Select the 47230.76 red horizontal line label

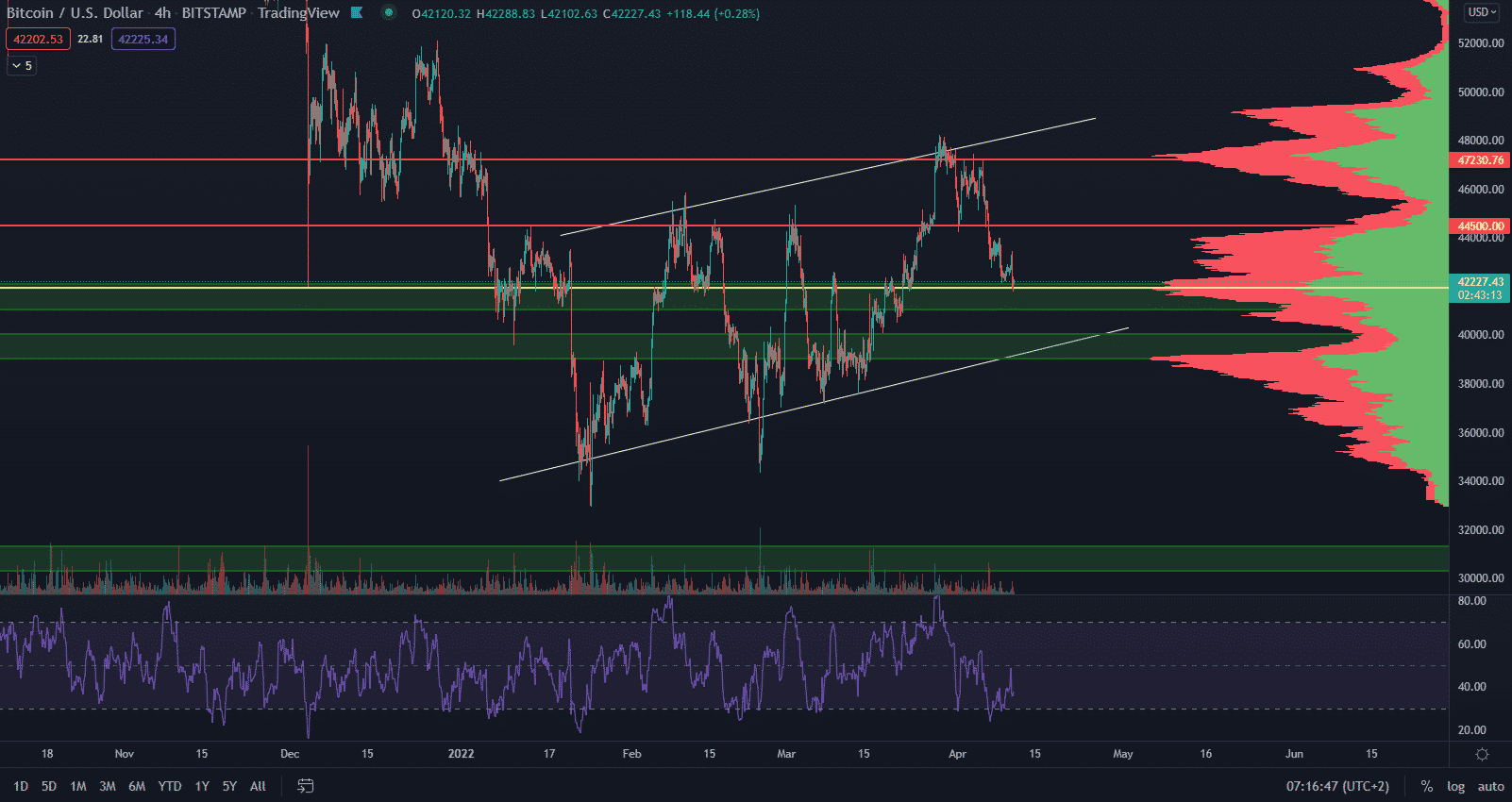pyautogui.click(x=1480, y=160)
